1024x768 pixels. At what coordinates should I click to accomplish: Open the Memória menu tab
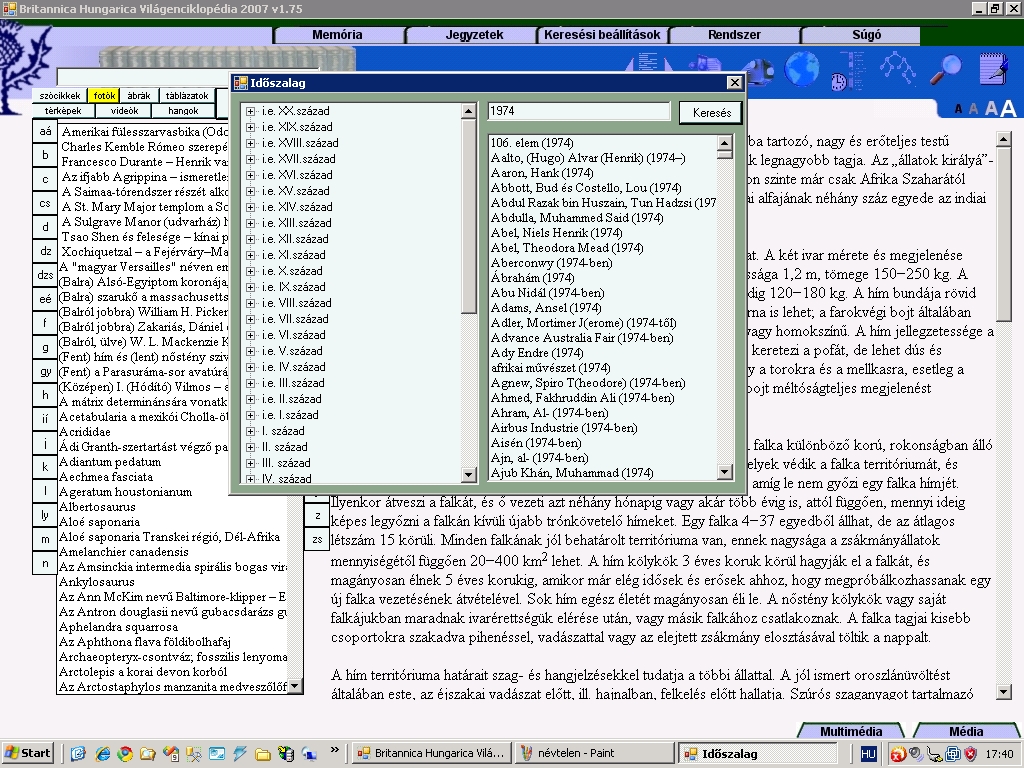338,35
